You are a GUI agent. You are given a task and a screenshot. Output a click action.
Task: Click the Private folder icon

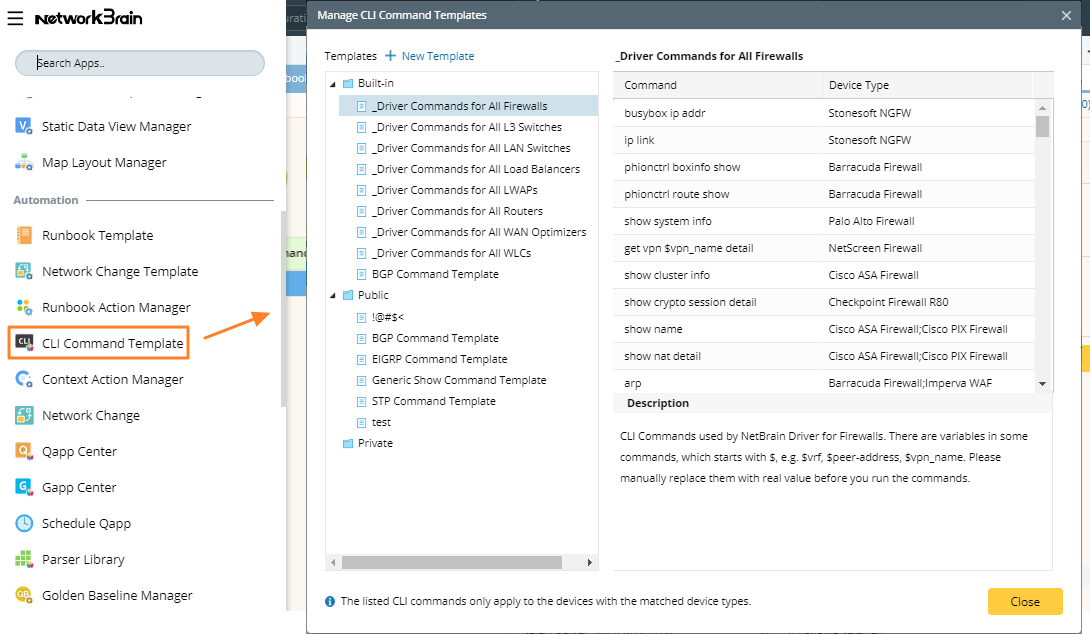[348, 444]
